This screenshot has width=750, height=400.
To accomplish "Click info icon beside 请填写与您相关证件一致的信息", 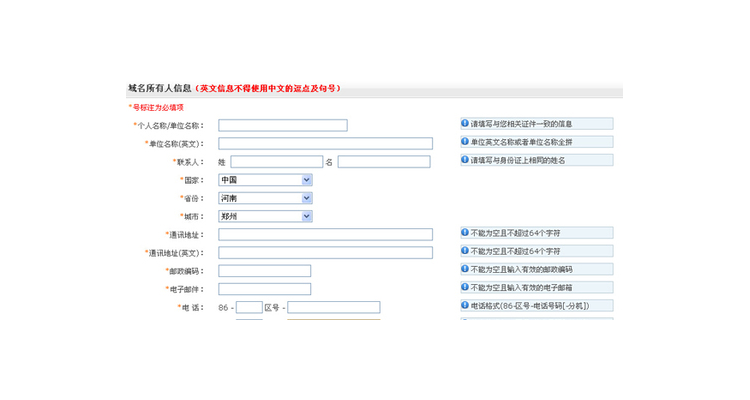I will [465, 123].
